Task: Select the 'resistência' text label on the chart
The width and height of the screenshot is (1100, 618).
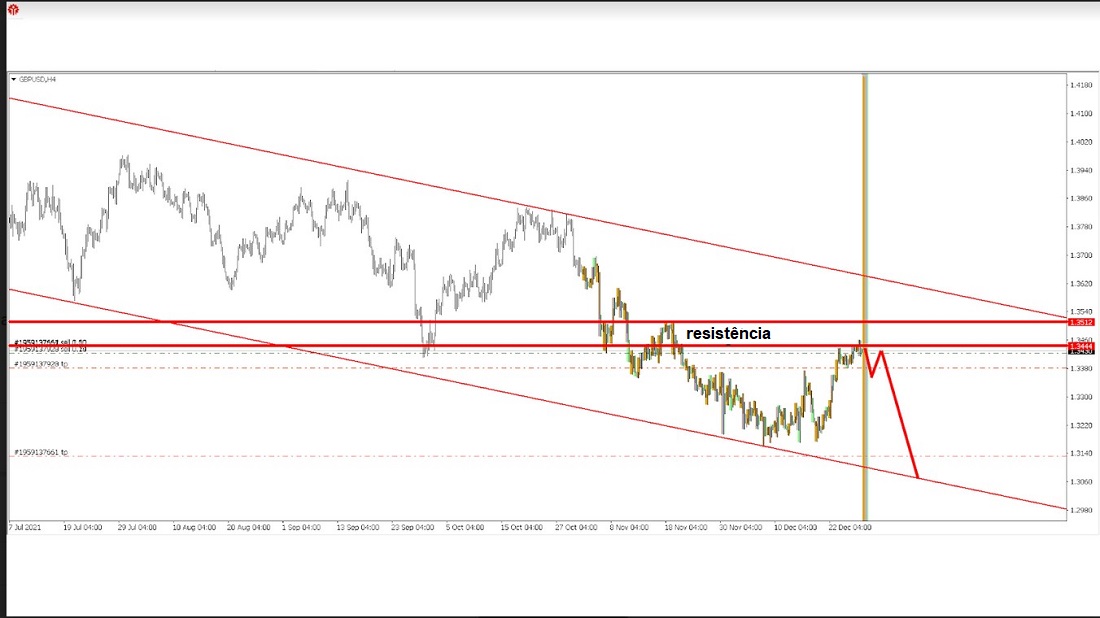Action: (x=728, y=333)
